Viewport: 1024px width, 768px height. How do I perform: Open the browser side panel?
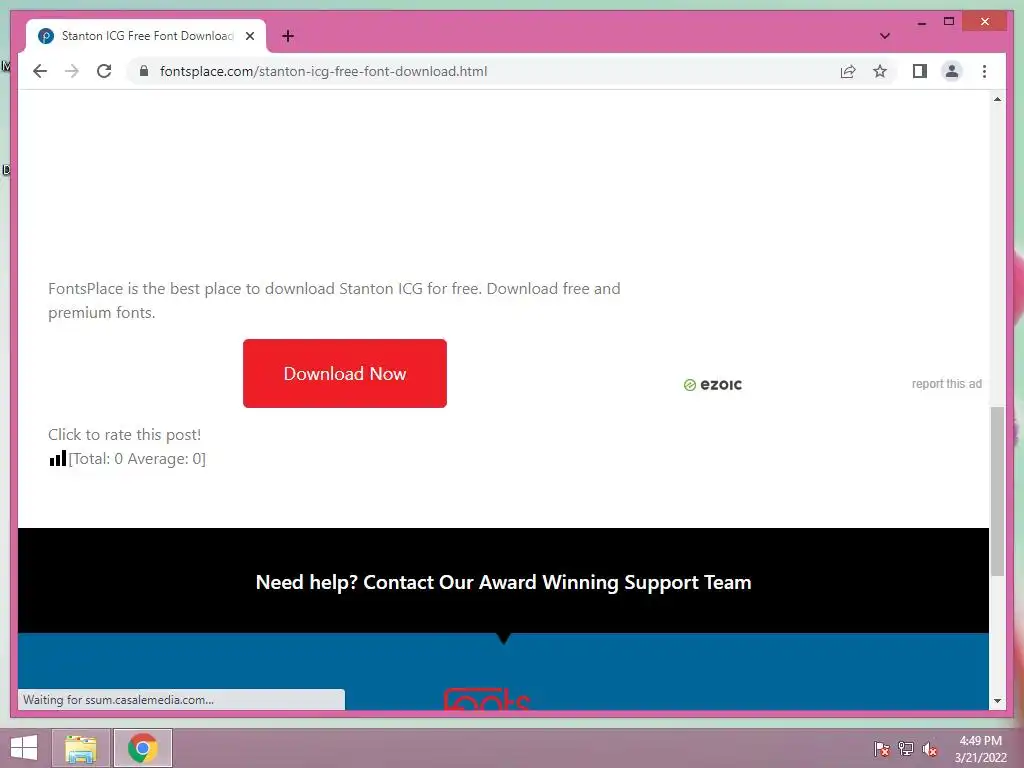(x=920, y=71)
